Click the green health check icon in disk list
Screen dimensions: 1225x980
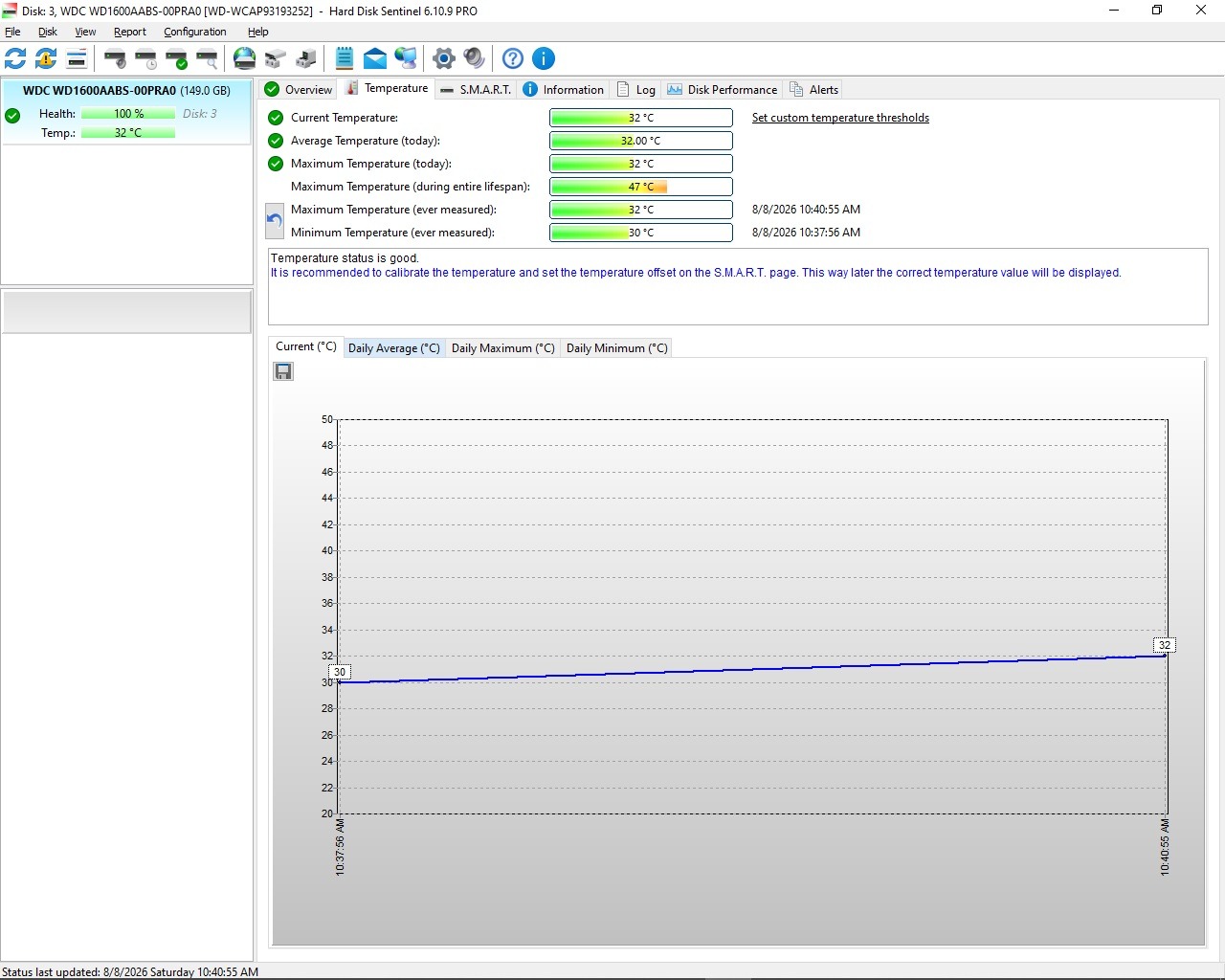[x=12, y=116]
